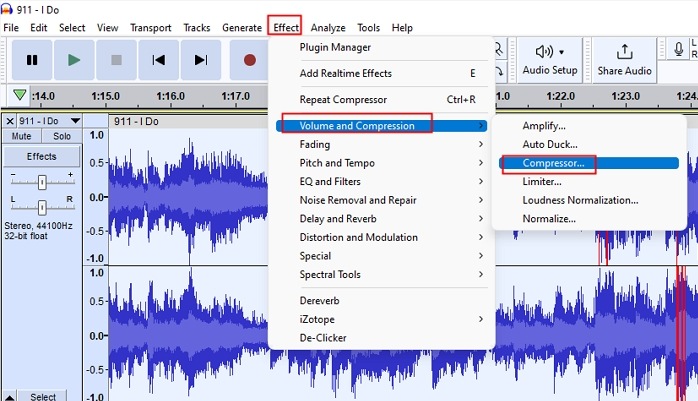
Task: Collapse track with the up arrow button
Action: tap(10, 396)
